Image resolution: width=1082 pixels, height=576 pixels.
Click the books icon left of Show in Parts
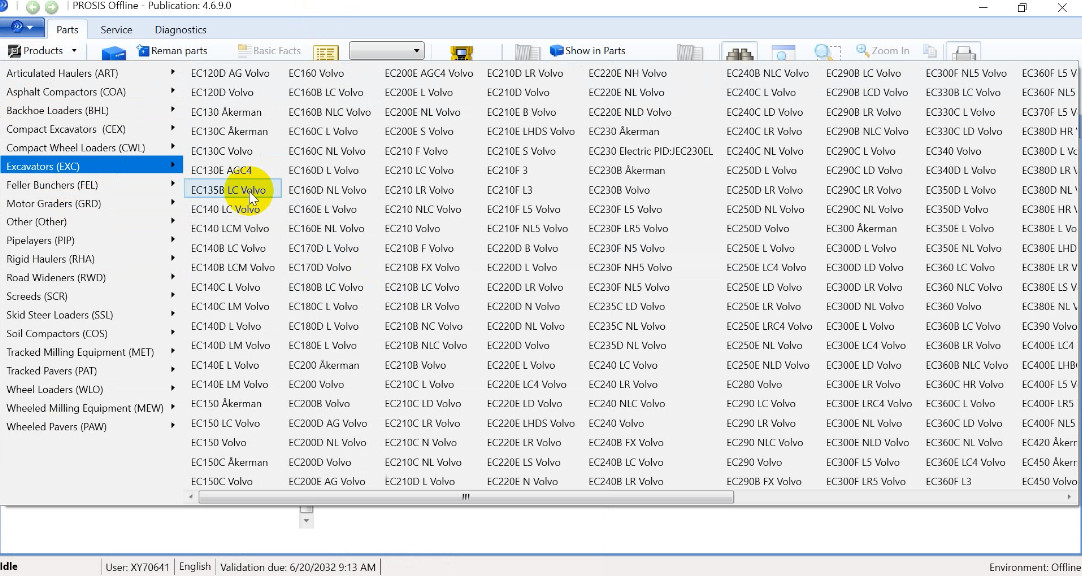tap(528, 52)
